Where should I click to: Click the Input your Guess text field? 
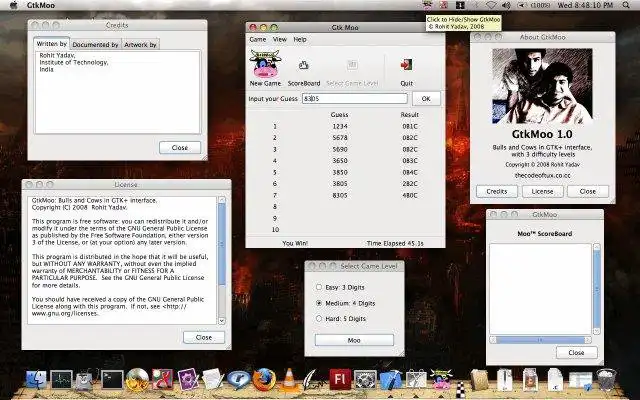(x=354, y=98)
